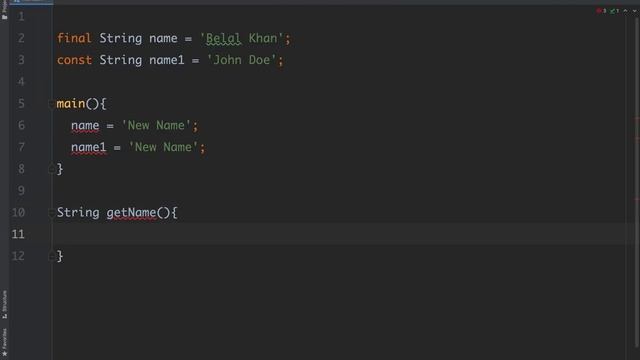Click the 'John Doe' string literal
Image resolution: width=640 pixels, height=360 pixels.
[242, 60]
